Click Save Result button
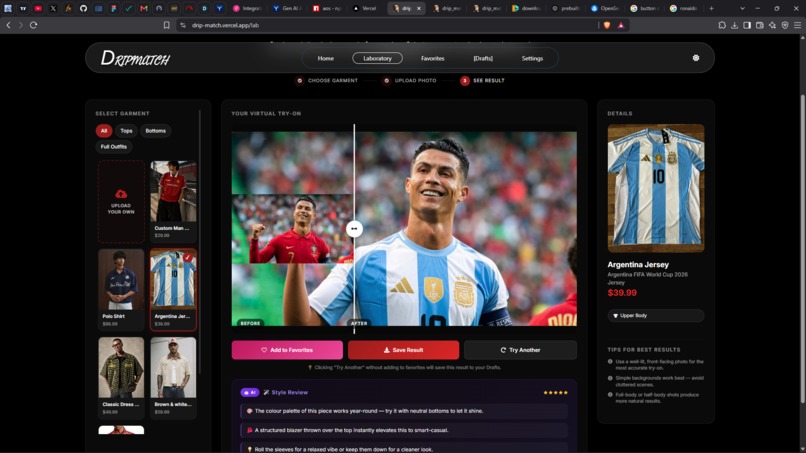 coord(403,350)
